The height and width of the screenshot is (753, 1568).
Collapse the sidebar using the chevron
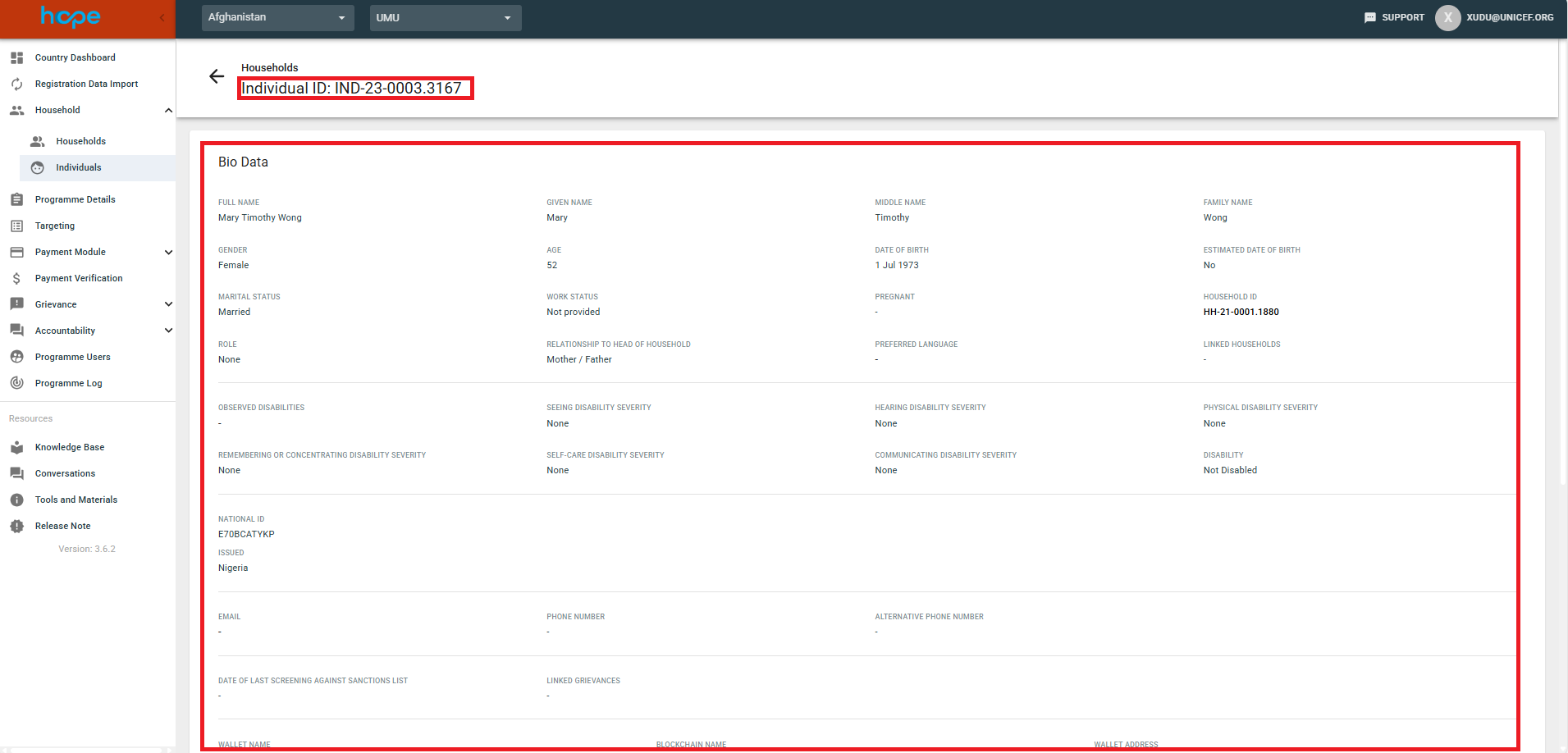[162, 17]
